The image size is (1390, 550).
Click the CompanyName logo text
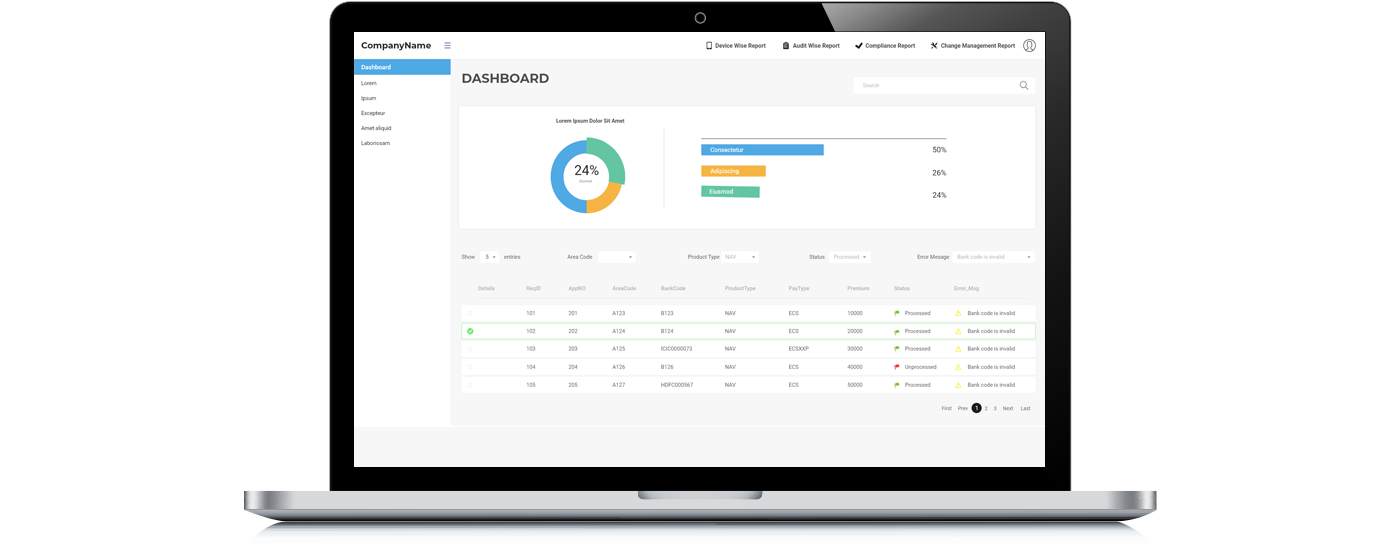[396, 45]
